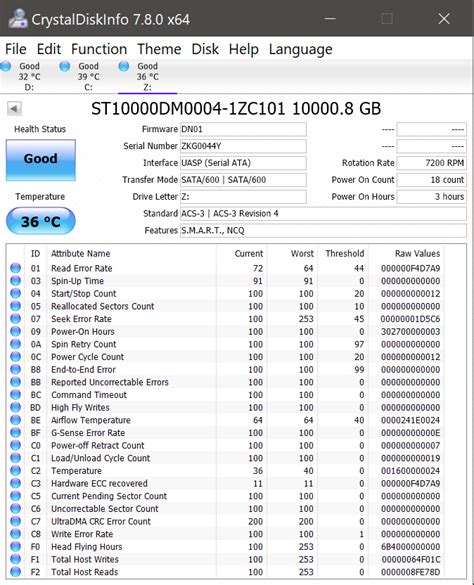Click the ID column header
The width and height of the screenshot is (474, 585).
35,254
